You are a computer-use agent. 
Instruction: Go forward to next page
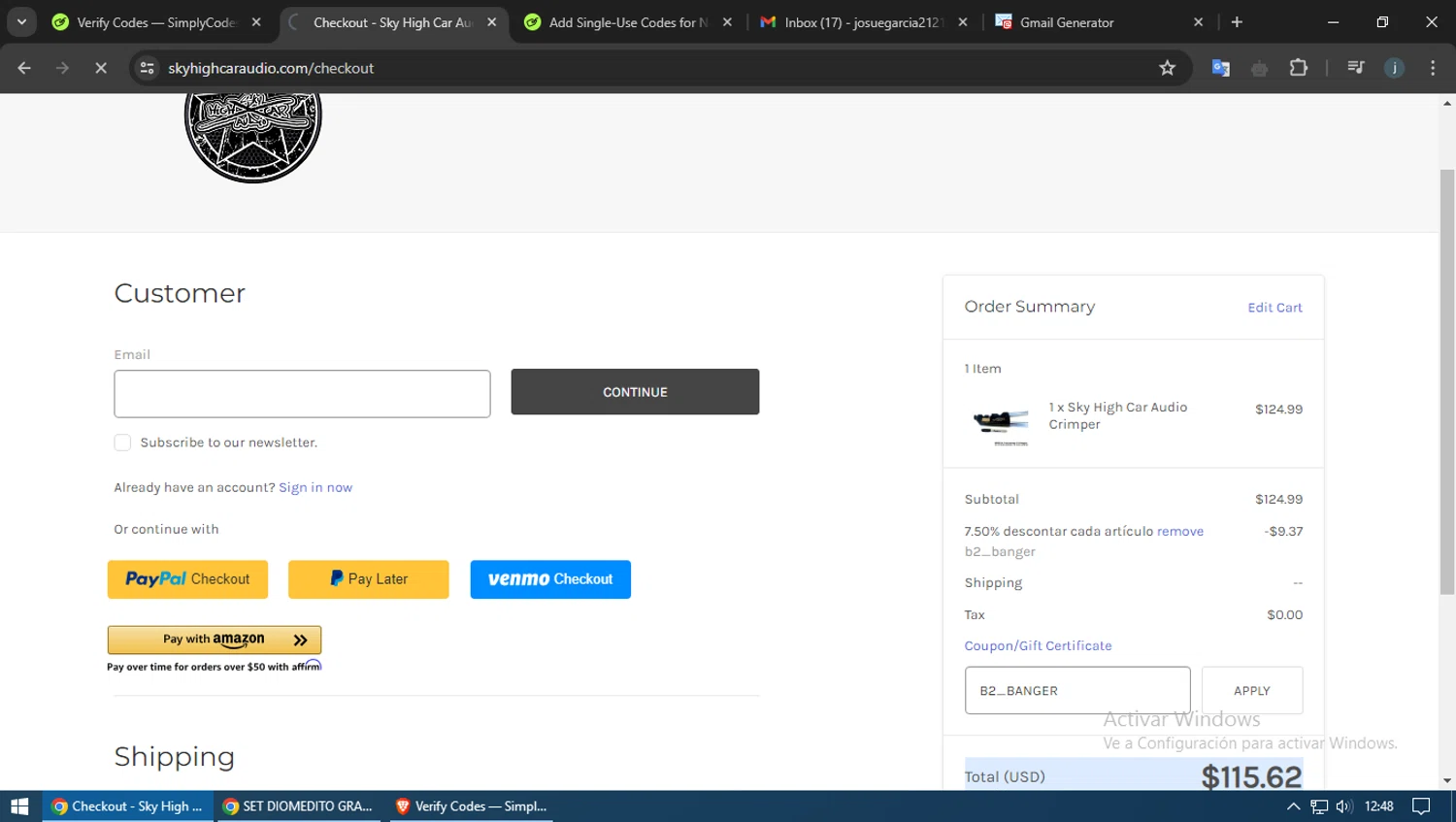pos(62,68)
